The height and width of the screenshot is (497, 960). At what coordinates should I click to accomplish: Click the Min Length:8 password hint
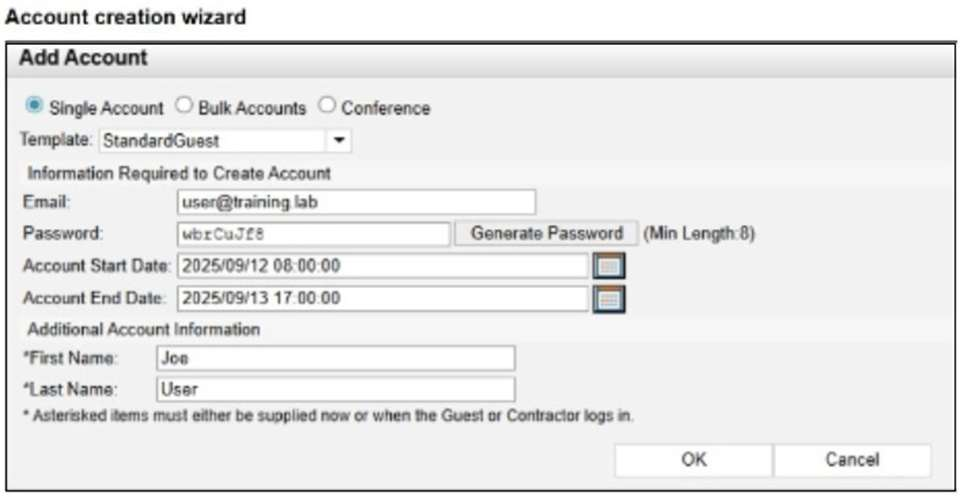tap(698, 234)
